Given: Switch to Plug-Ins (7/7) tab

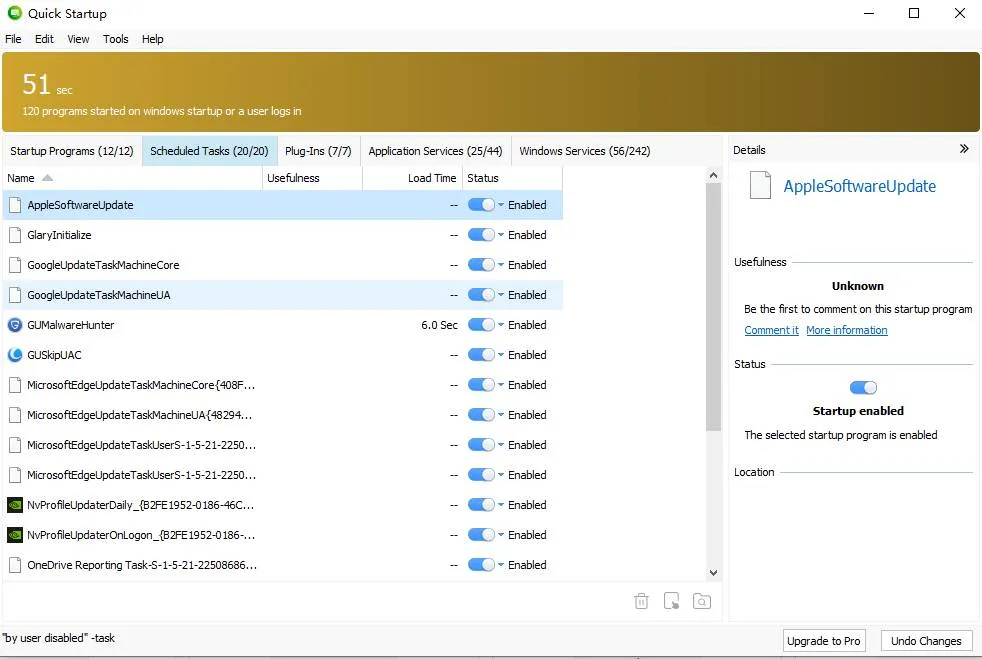Looking at the screenshot, I should pyautogui.click(x=318, y=151).
